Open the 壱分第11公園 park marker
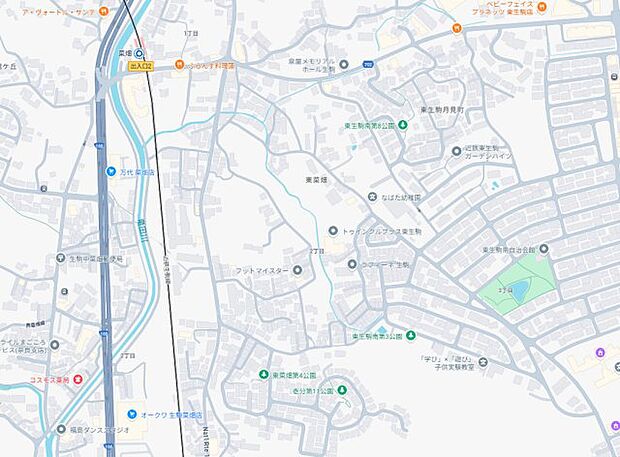This screenshot has height=457, width=620. pyautogui.click(x=342, y=391)
